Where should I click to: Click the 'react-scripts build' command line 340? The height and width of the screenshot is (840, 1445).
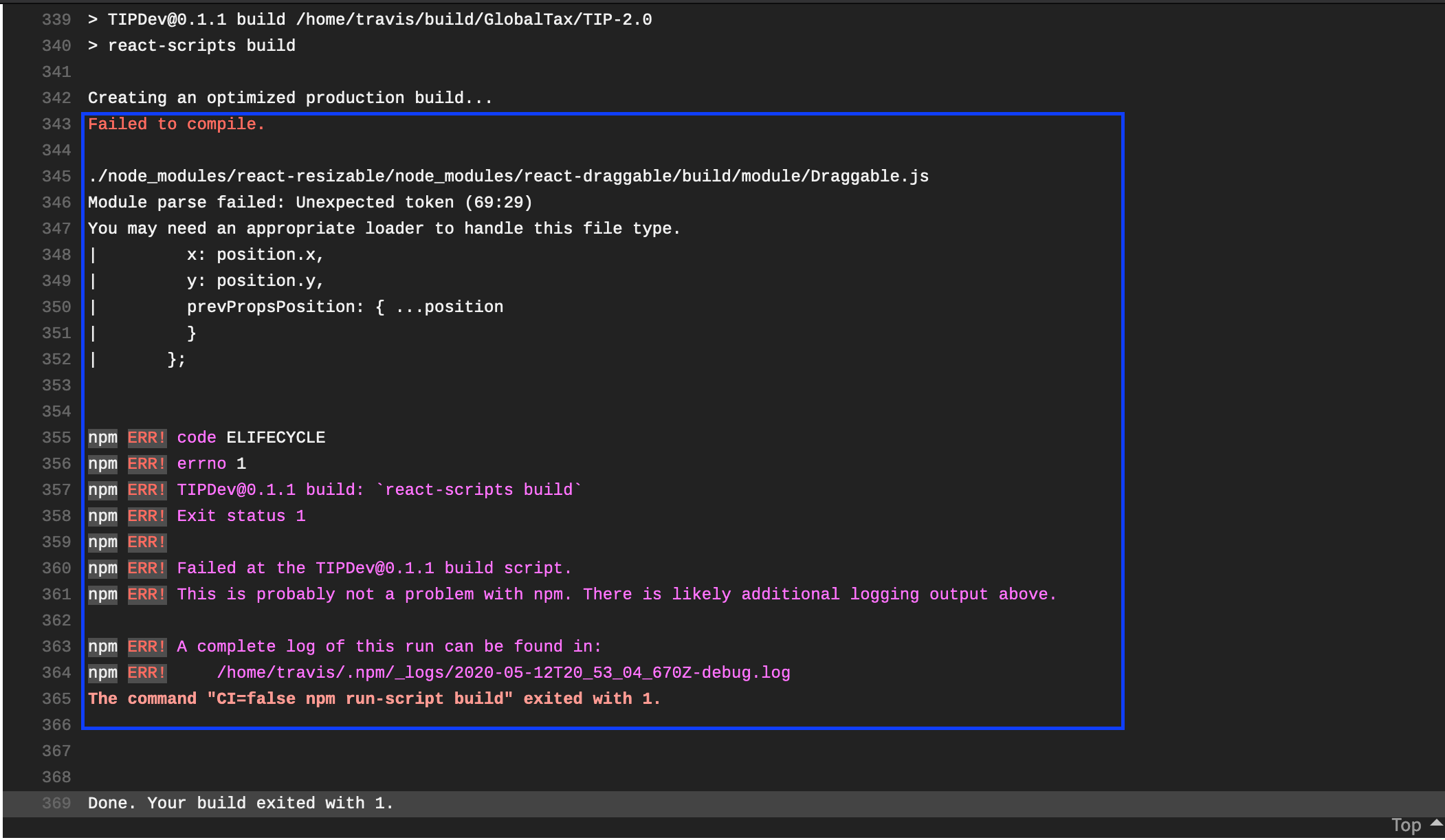(x=201, y=46)
